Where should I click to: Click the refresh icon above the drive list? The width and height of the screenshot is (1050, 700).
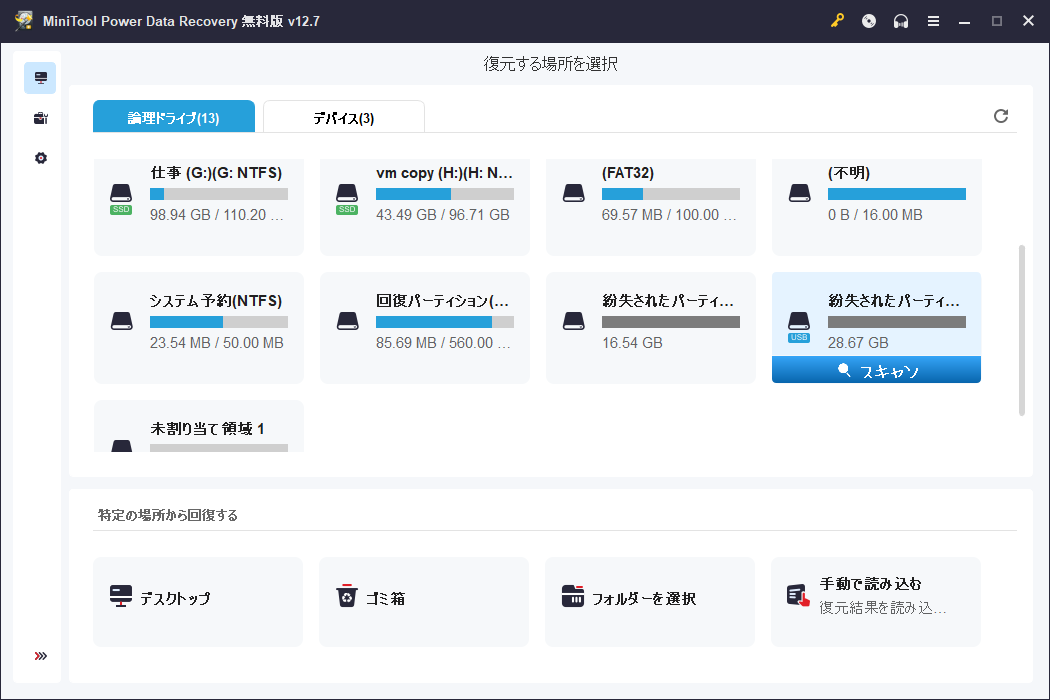coord(1001,116)
